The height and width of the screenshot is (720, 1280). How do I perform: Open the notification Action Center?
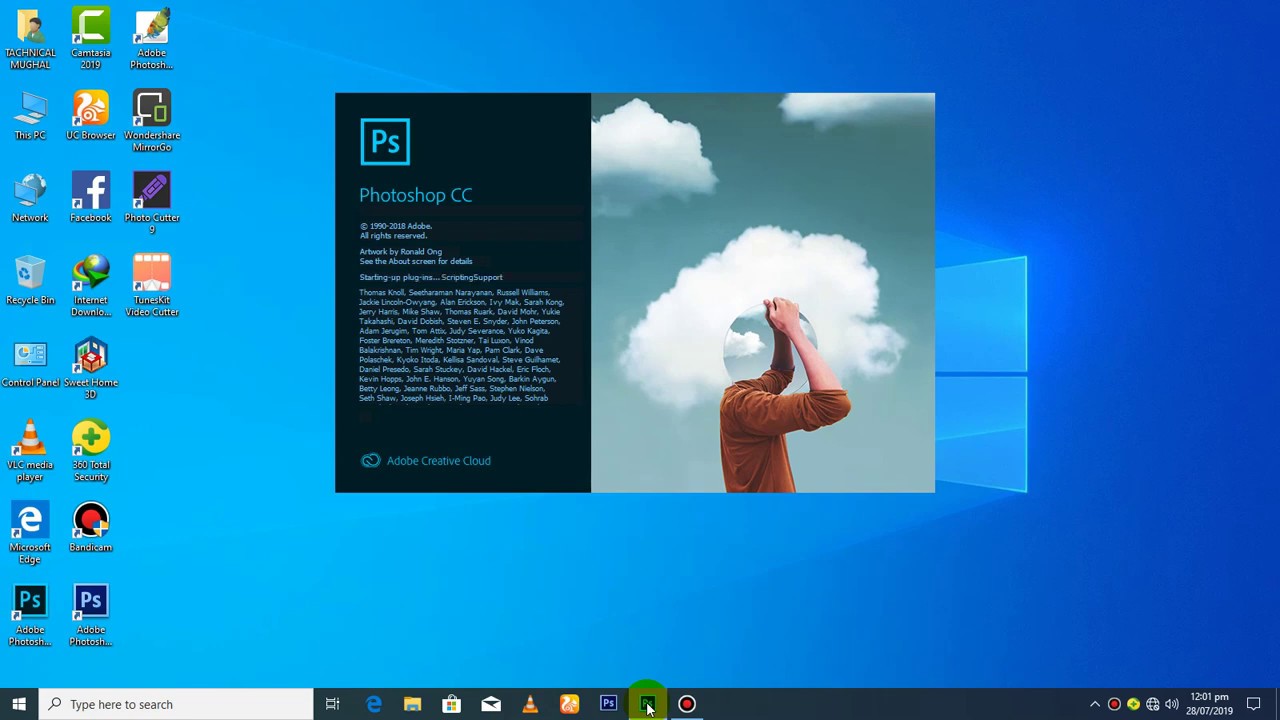[1254, 704]
